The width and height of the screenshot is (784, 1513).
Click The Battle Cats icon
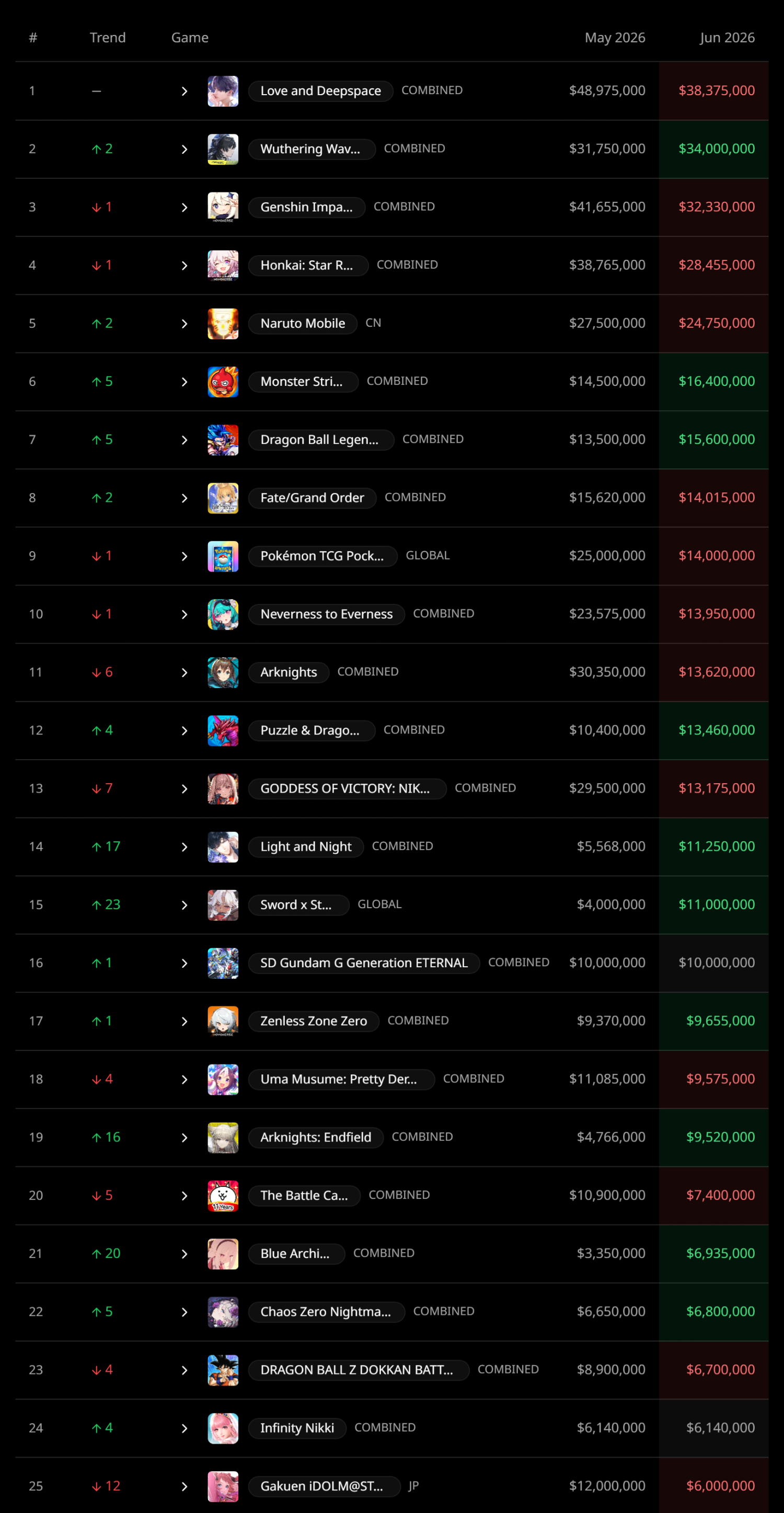point(223,1196)
